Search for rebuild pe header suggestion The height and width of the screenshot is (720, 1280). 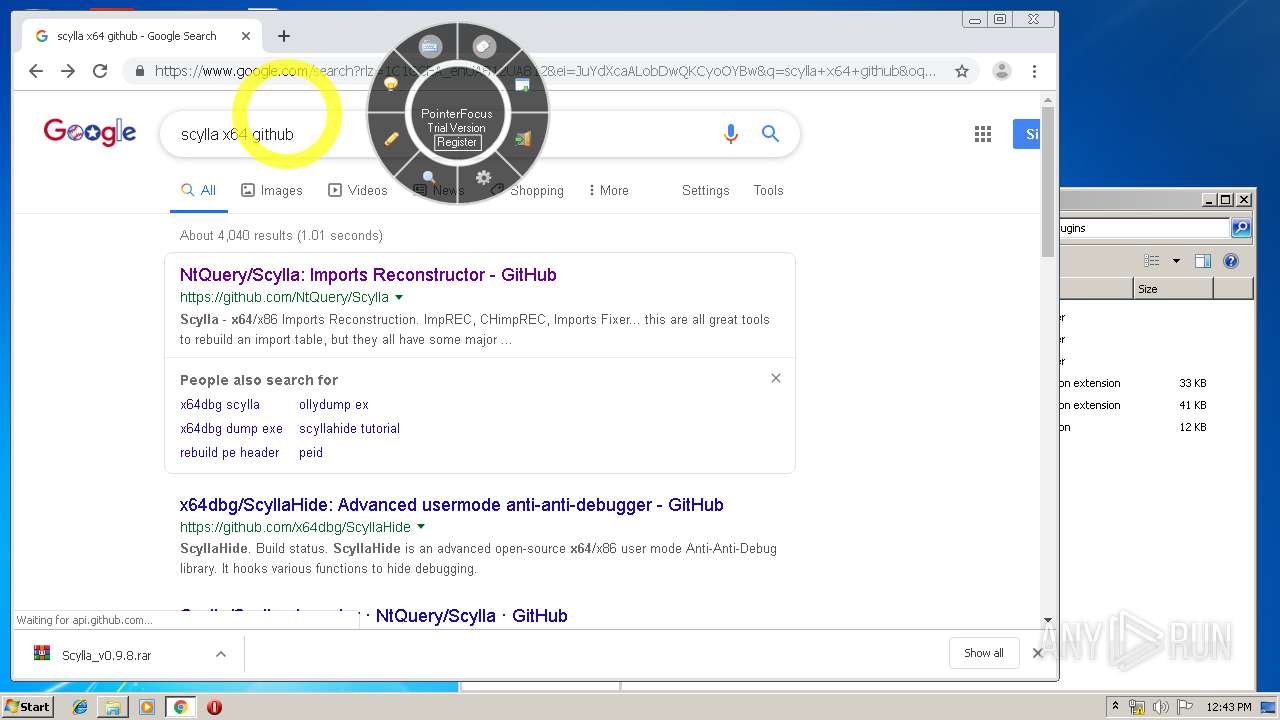pyautogui.click(x=230, y=453)
